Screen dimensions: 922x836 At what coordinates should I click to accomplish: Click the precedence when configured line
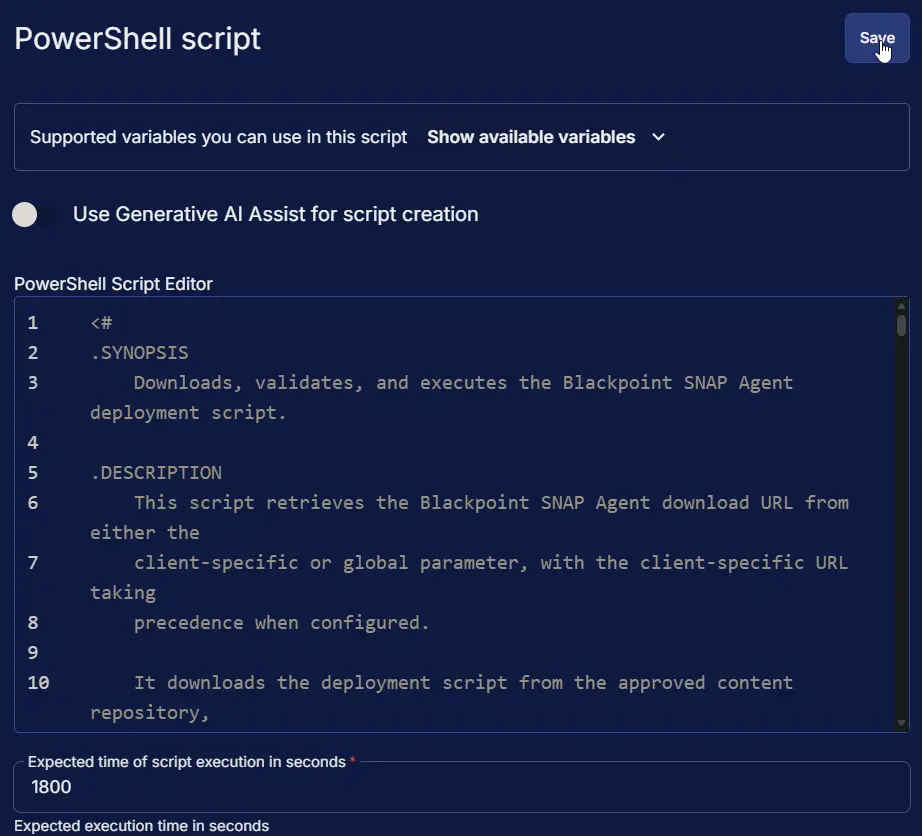(282, 623)
